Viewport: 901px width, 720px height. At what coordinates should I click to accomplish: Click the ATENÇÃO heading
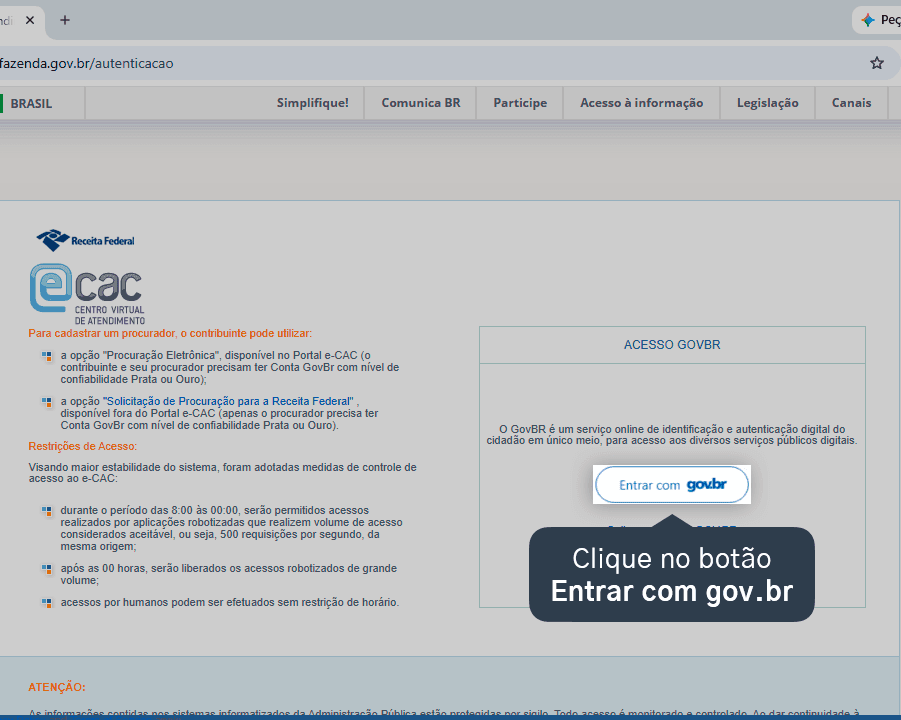coord(57,687)
